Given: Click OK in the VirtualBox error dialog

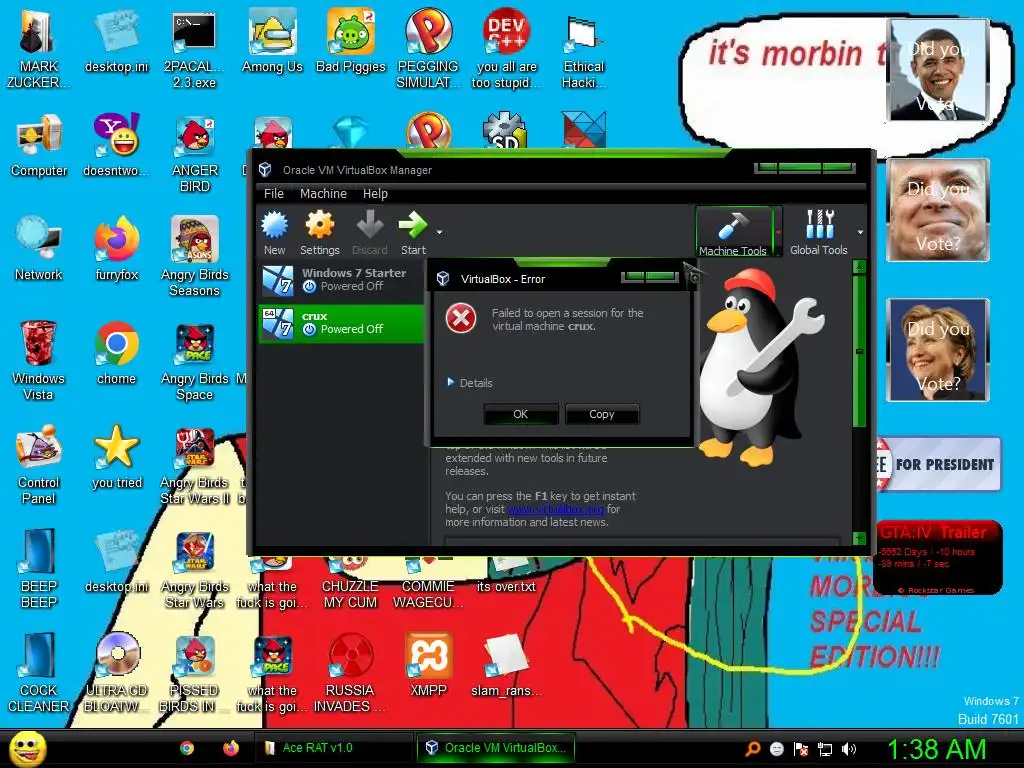Looking at the screenshot, I should click(520, 414).
